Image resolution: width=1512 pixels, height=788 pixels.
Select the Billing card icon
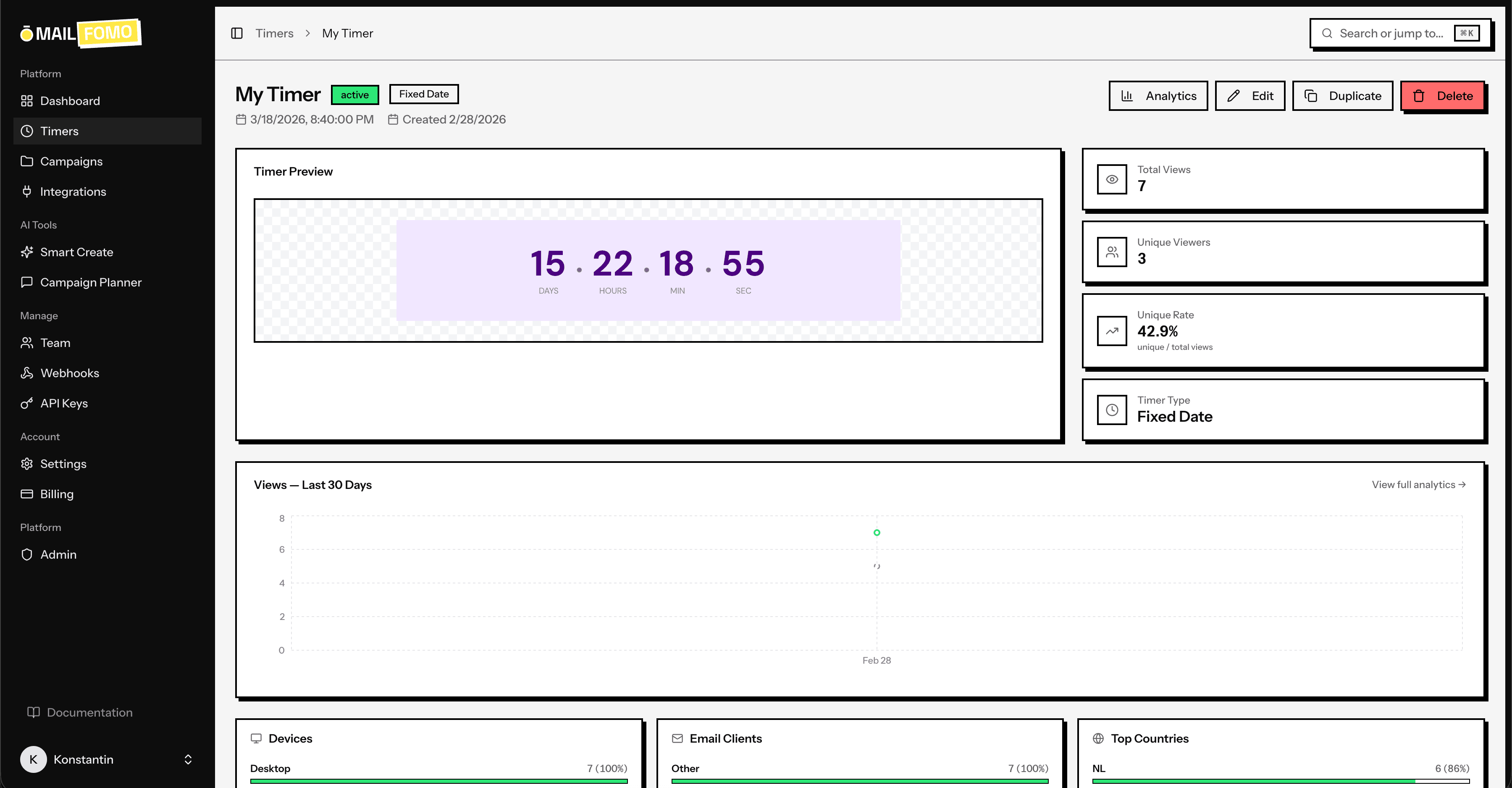click(27, 494)
